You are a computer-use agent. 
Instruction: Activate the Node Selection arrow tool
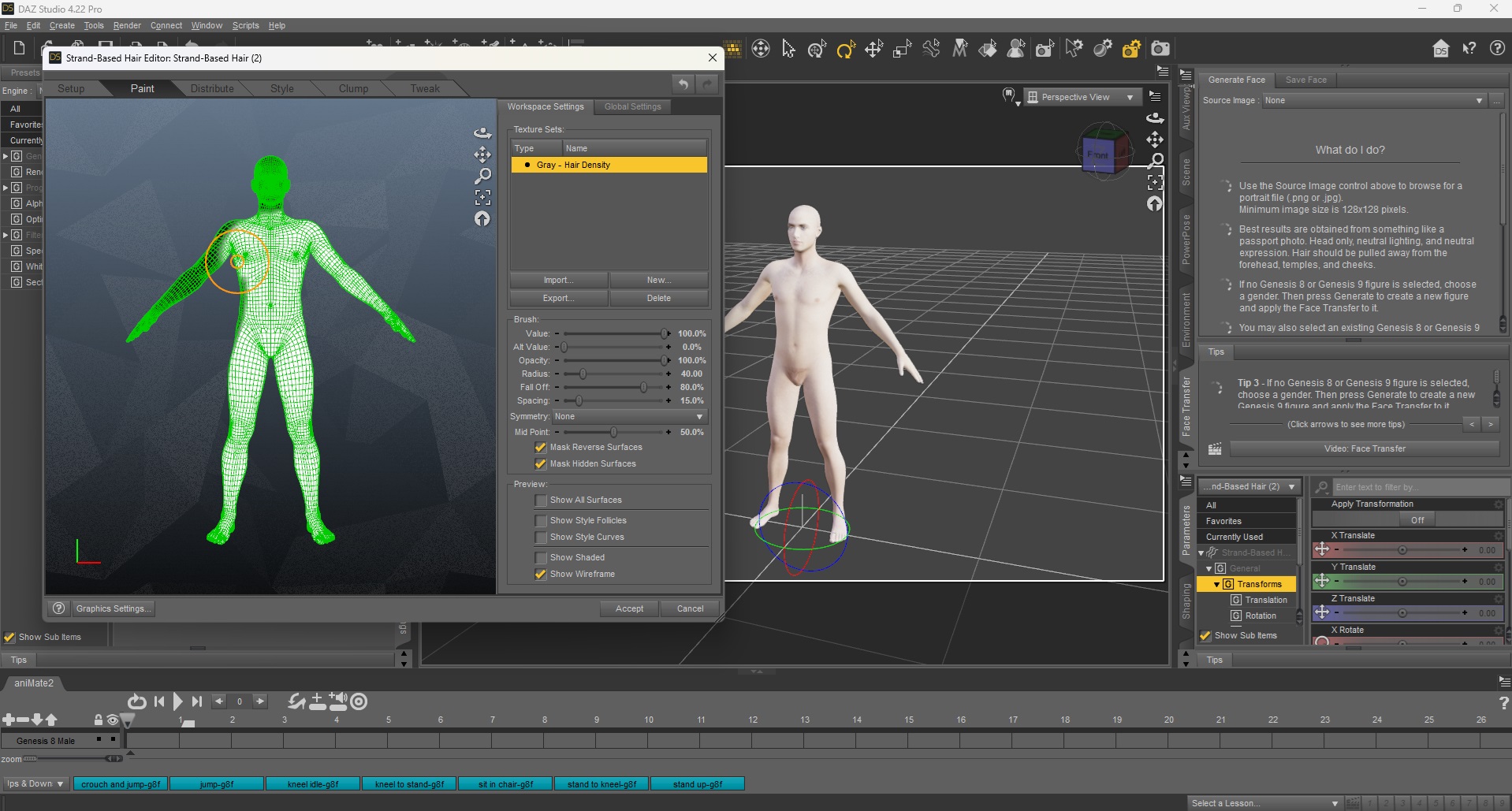788,50
